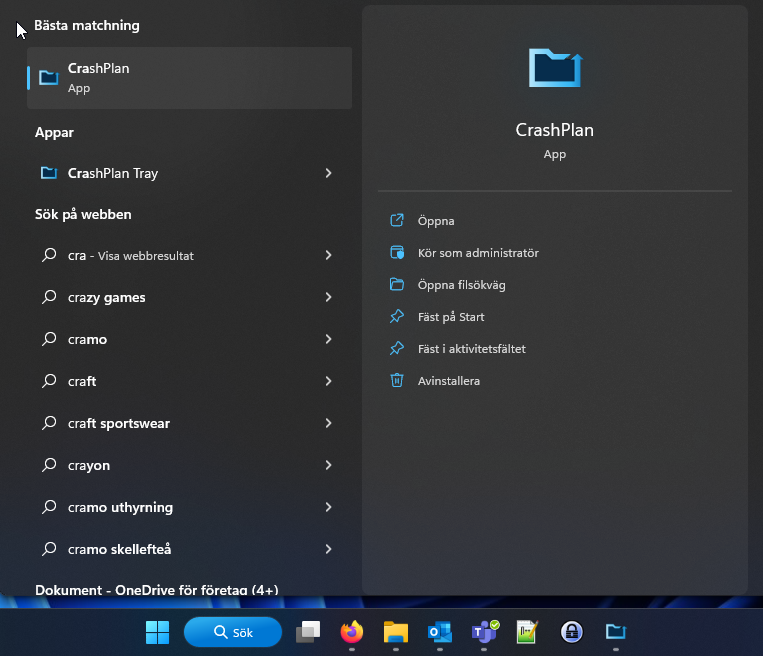This screenshot has width=763, height=656.
Task: Open the notepad editor taskbar icon
Action: (527, 632)
